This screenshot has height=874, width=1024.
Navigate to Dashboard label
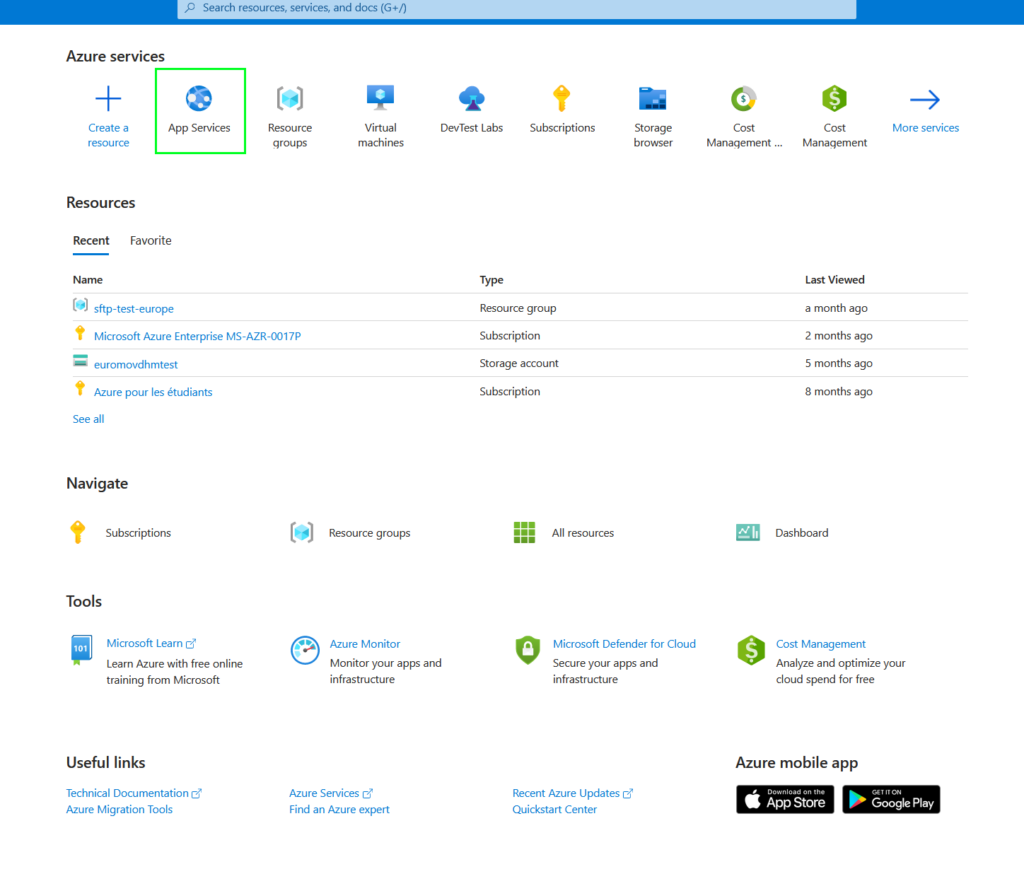[802, 533]
